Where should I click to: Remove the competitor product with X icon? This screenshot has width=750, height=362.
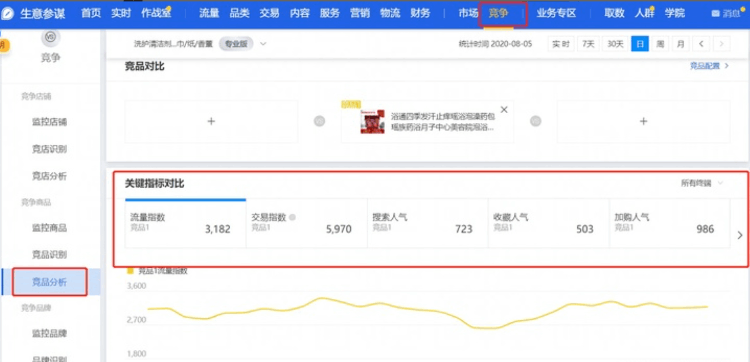pyautogui.click(x=504, y=110)
